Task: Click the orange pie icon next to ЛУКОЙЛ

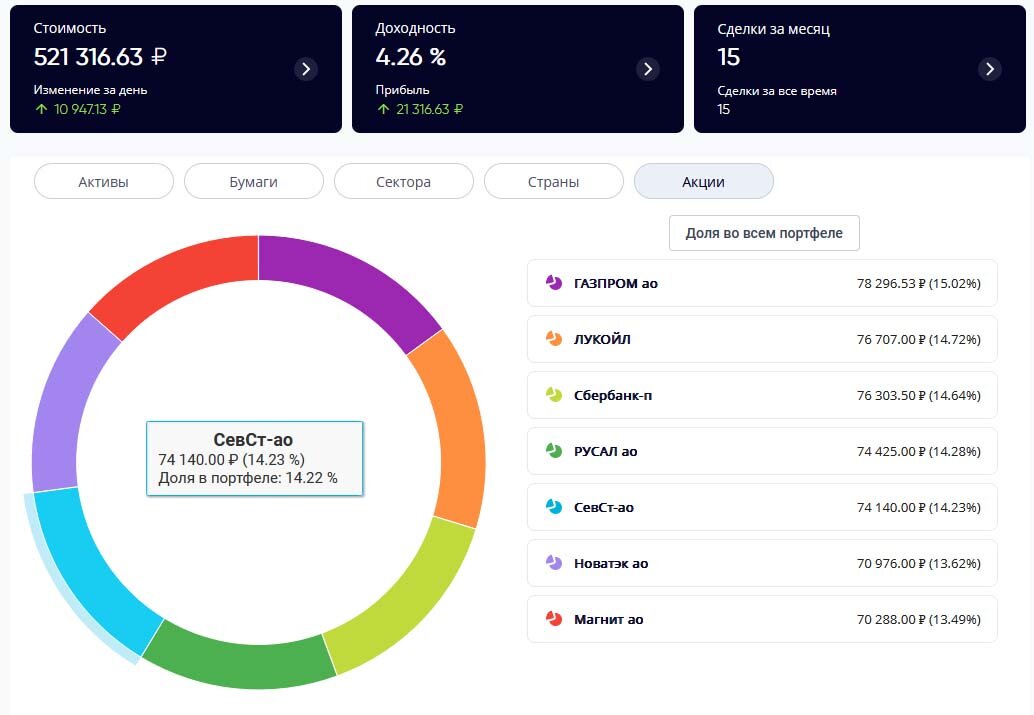Action: click(554, 339)
